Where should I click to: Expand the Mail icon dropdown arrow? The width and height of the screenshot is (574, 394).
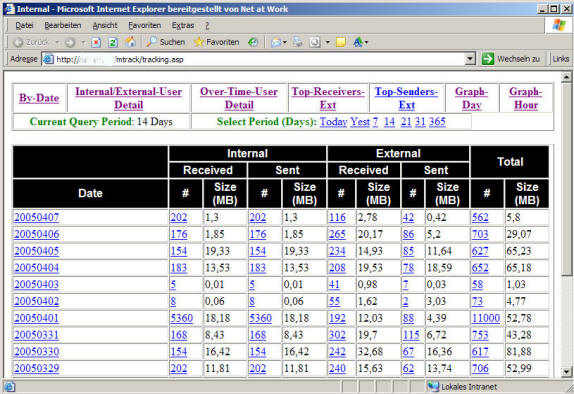285,42
